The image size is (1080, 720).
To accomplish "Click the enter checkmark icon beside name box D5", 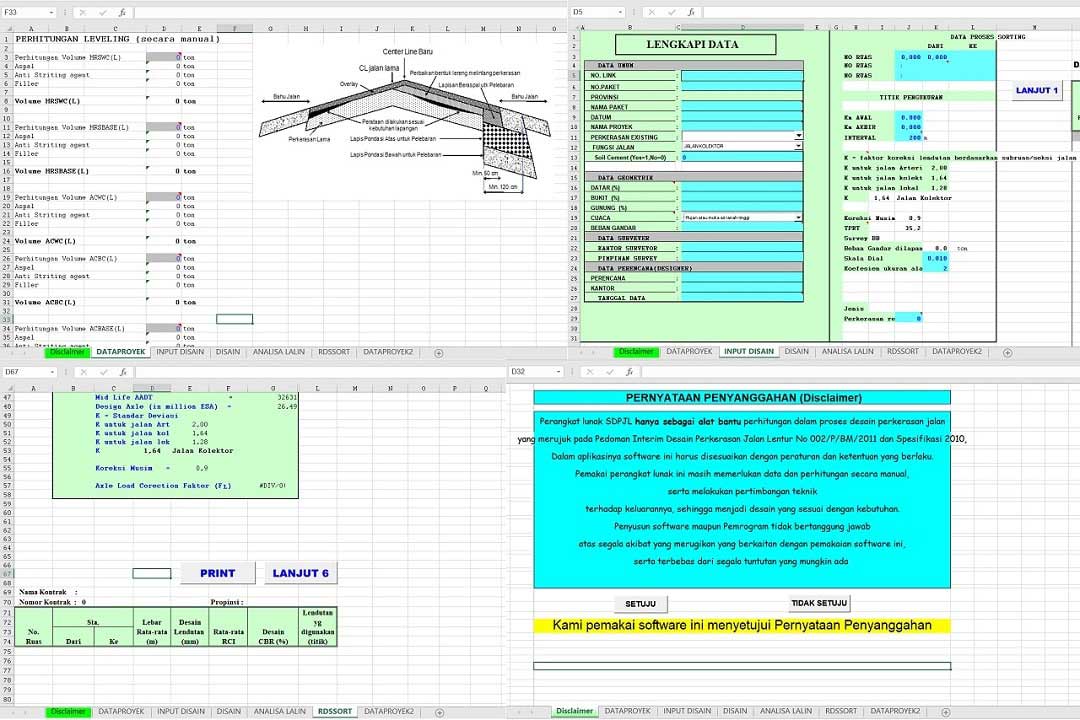I will click(x=671, y=12).
